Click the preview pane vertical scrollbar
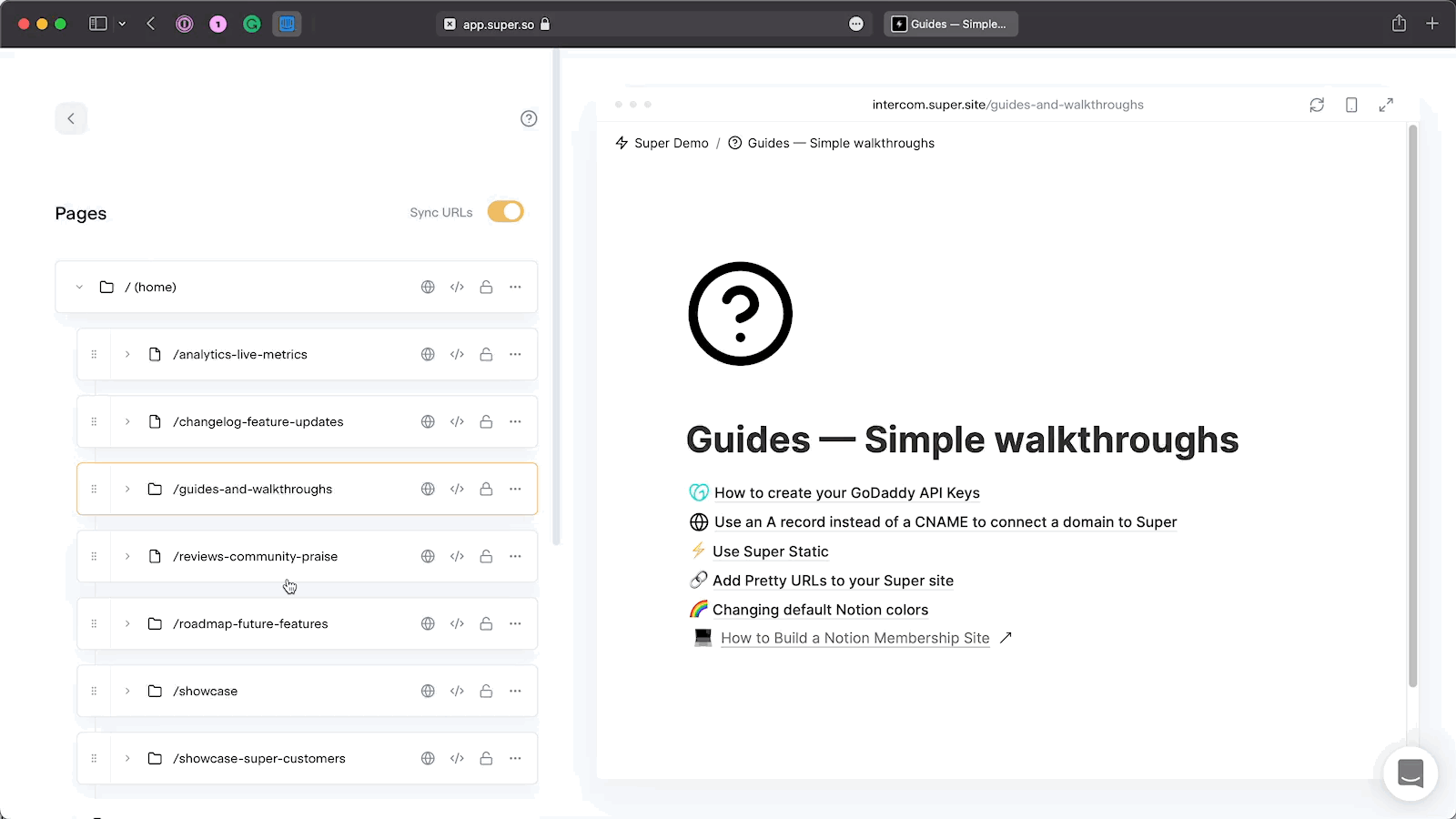 [x=1412, y=409]
